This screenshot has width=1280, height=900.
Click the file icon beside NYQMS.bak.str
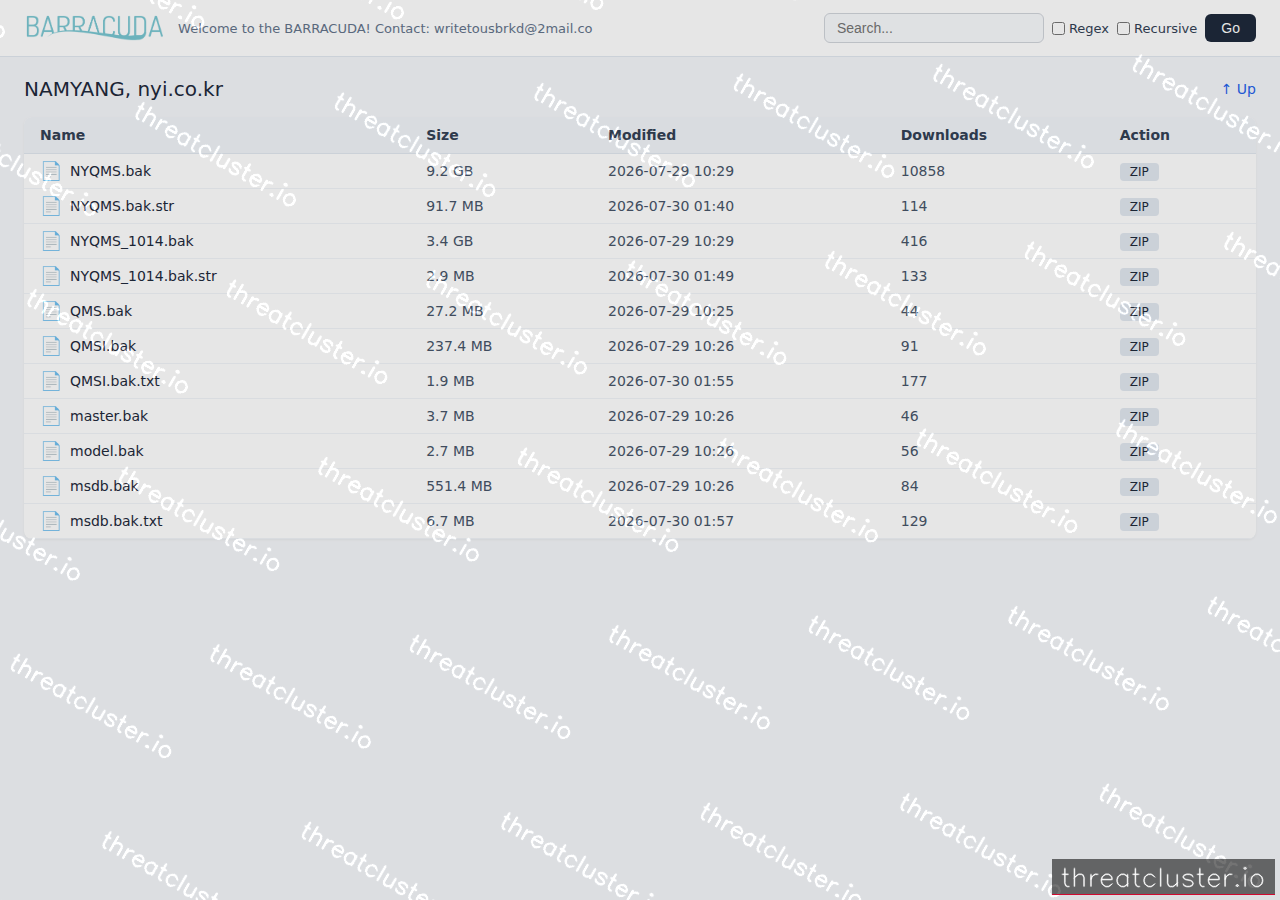pyautogui.click(x=51, y=206)
